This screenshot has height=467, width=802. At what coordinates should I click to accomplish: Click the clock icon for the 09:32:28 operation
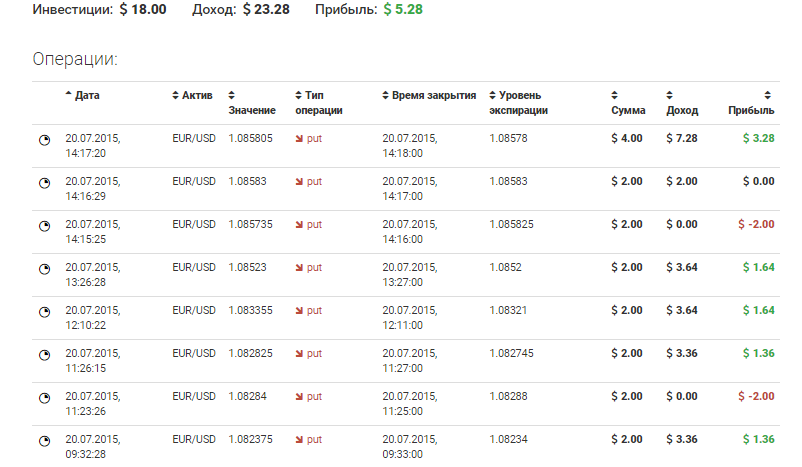pos(44,441)
